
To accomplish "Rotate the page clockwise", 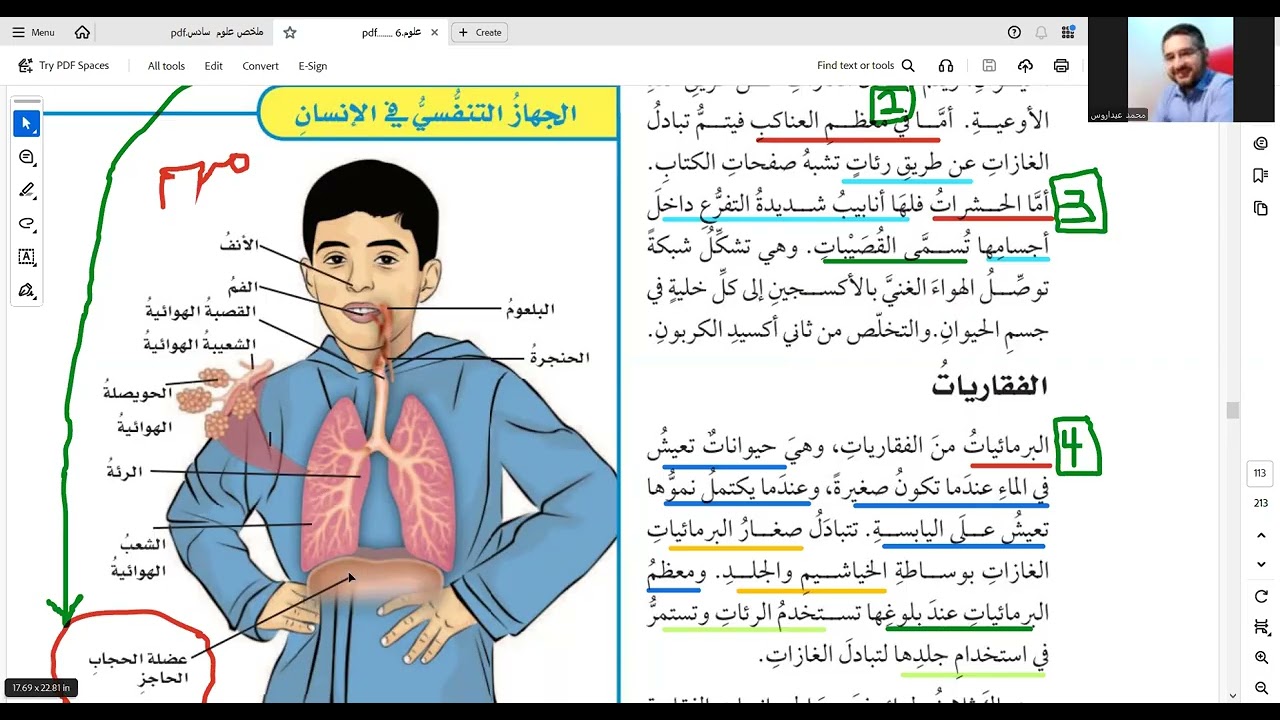I will click(1261, 596).
